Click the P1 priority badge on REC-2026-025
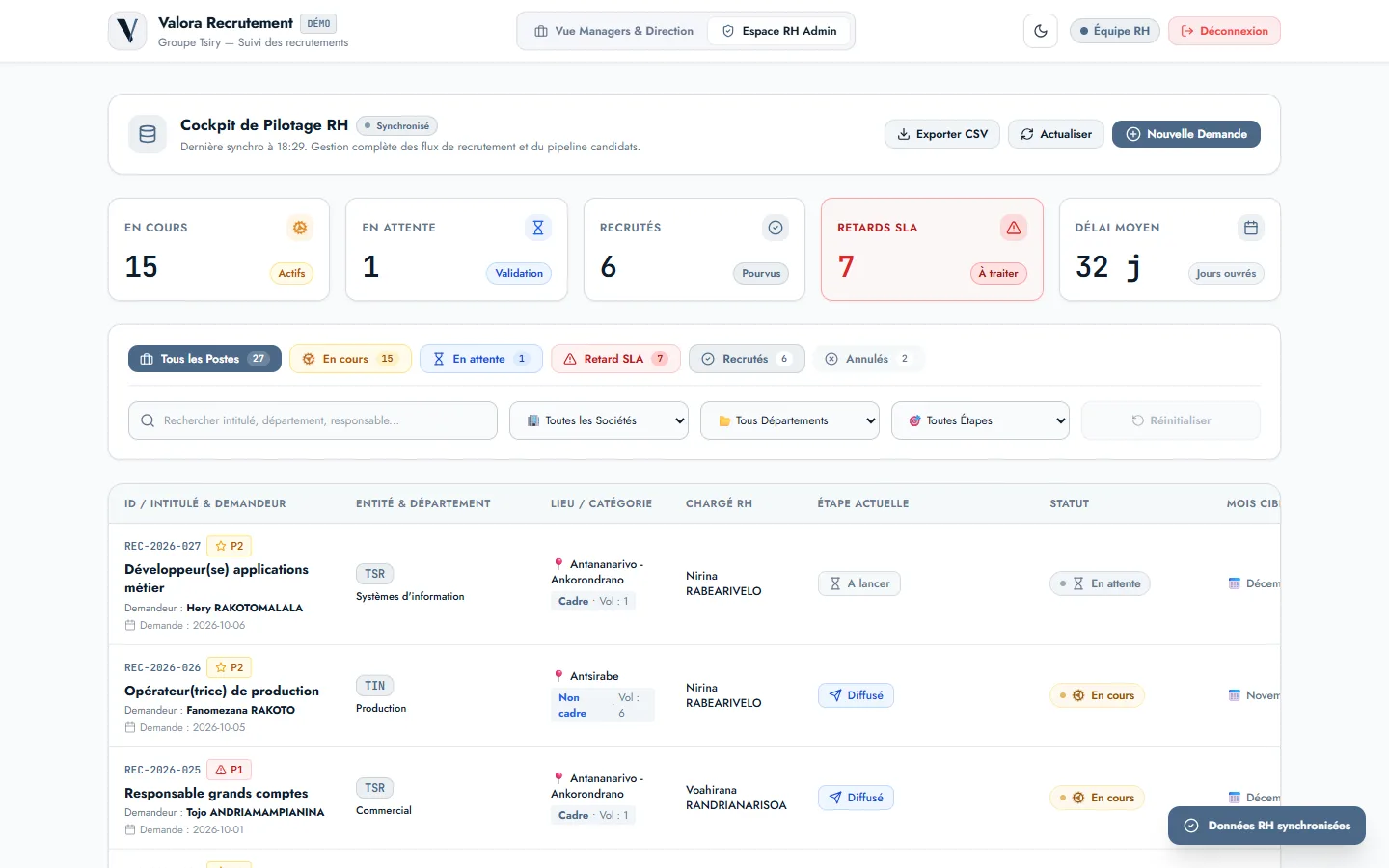Viewport: 1389px width, 868px height. pyautogui.click(x=230, y=770)
